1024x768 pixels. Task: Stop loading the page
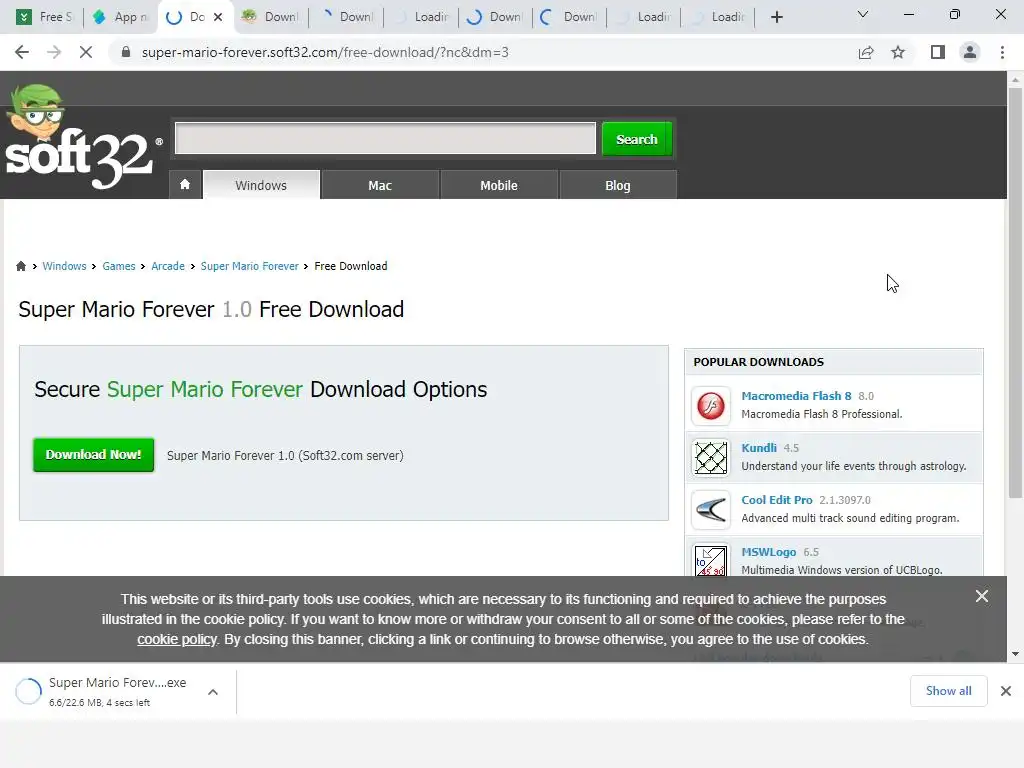[x=86, y=52]
